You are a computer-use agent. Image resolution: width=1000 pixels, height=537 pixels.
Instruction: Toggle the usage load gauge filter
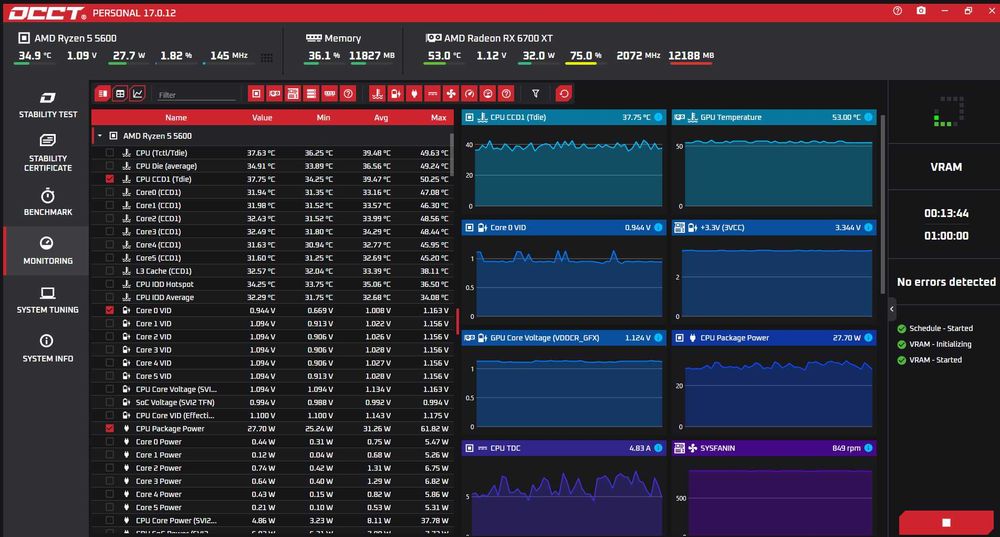point(488,94)
